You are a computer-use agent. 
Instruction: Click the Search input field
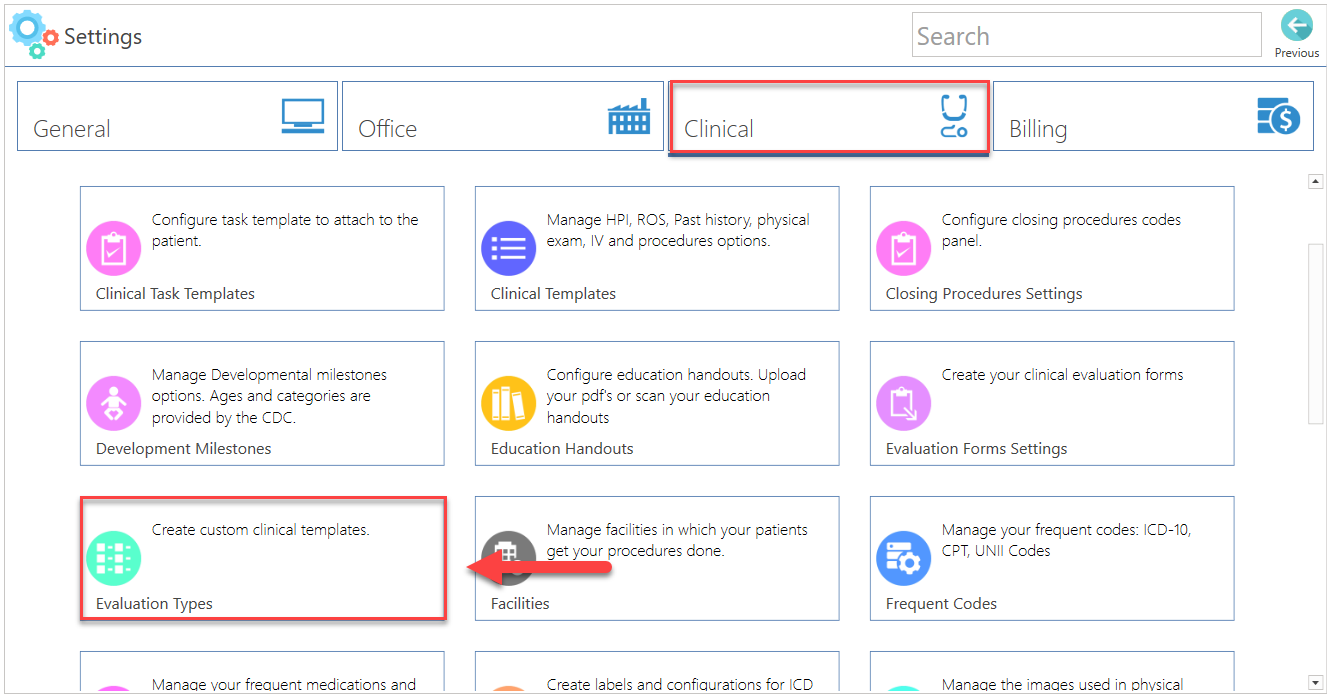click(x=1087, y=35)
